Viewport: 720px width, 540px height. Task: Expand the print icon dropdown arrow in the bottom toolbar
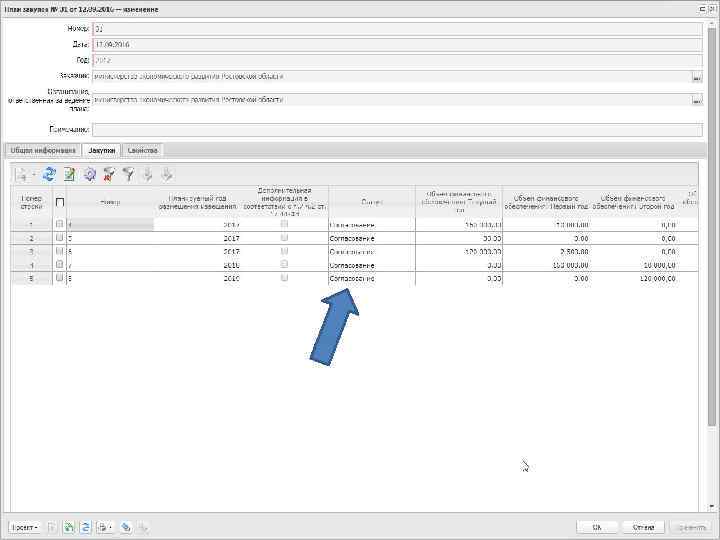click(x=111, y=527)
